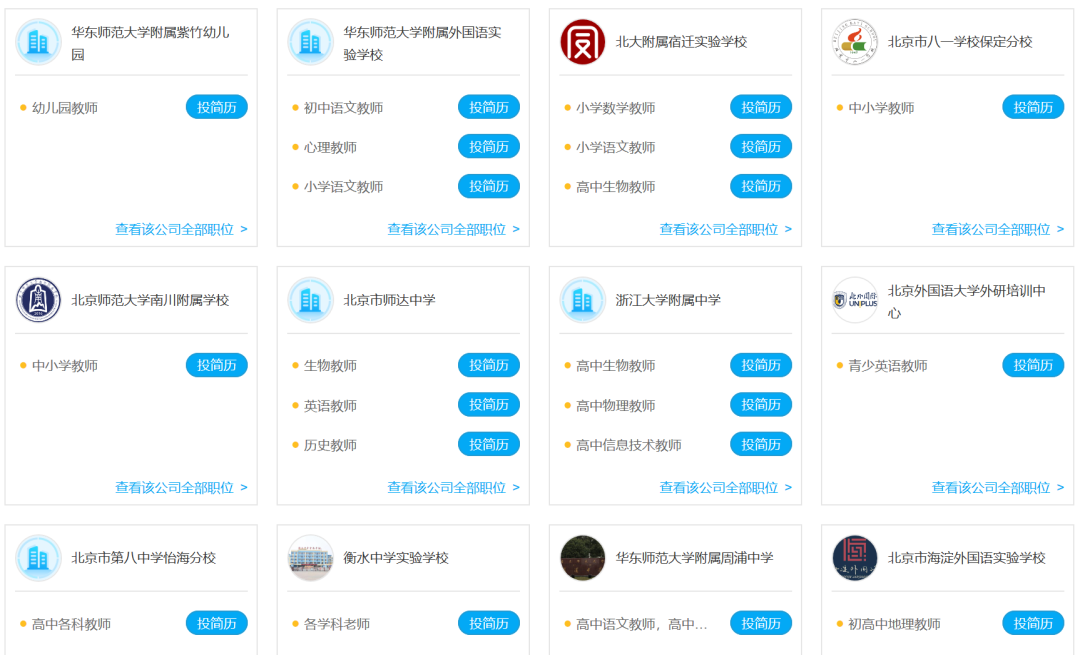Submit resume for 历史教师 position
The width and height of the screenshot is (1080, 655).
[x=489, y=444]
